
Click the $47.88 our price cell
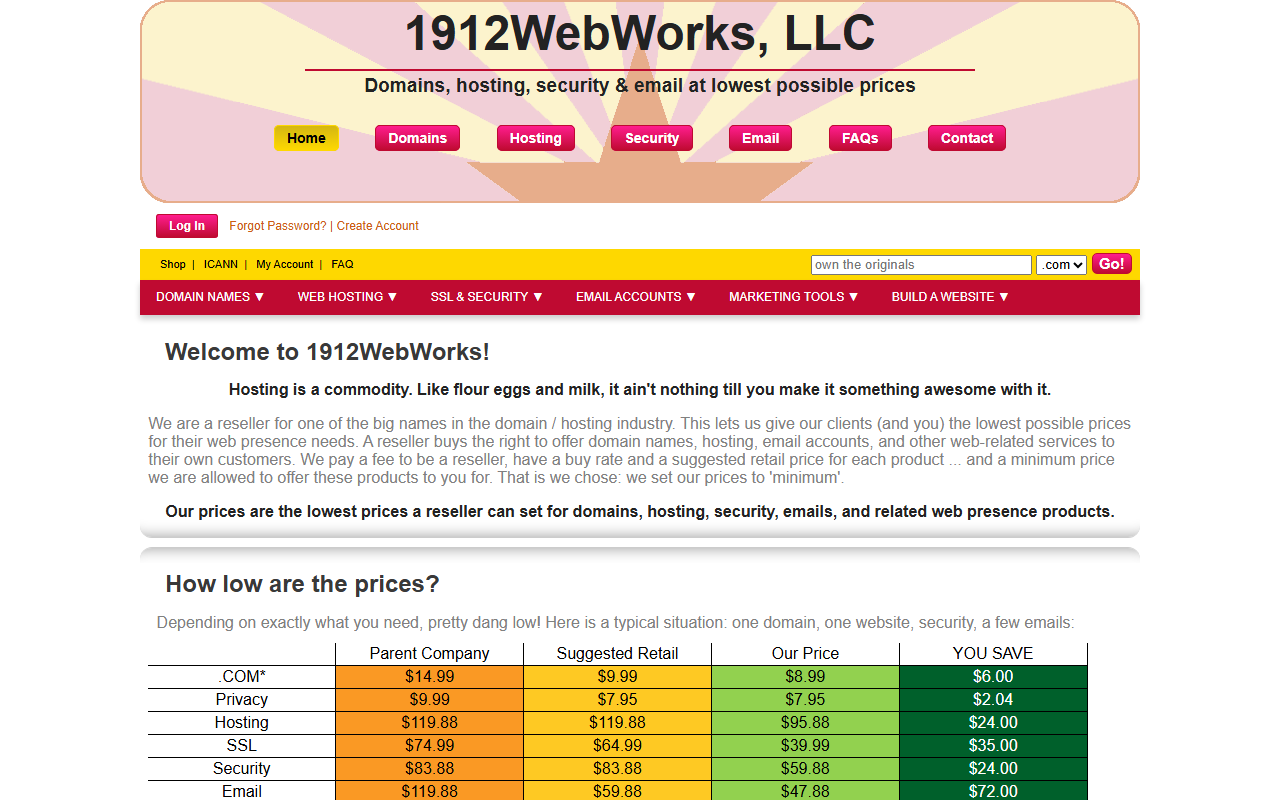(x=805, y=791)
